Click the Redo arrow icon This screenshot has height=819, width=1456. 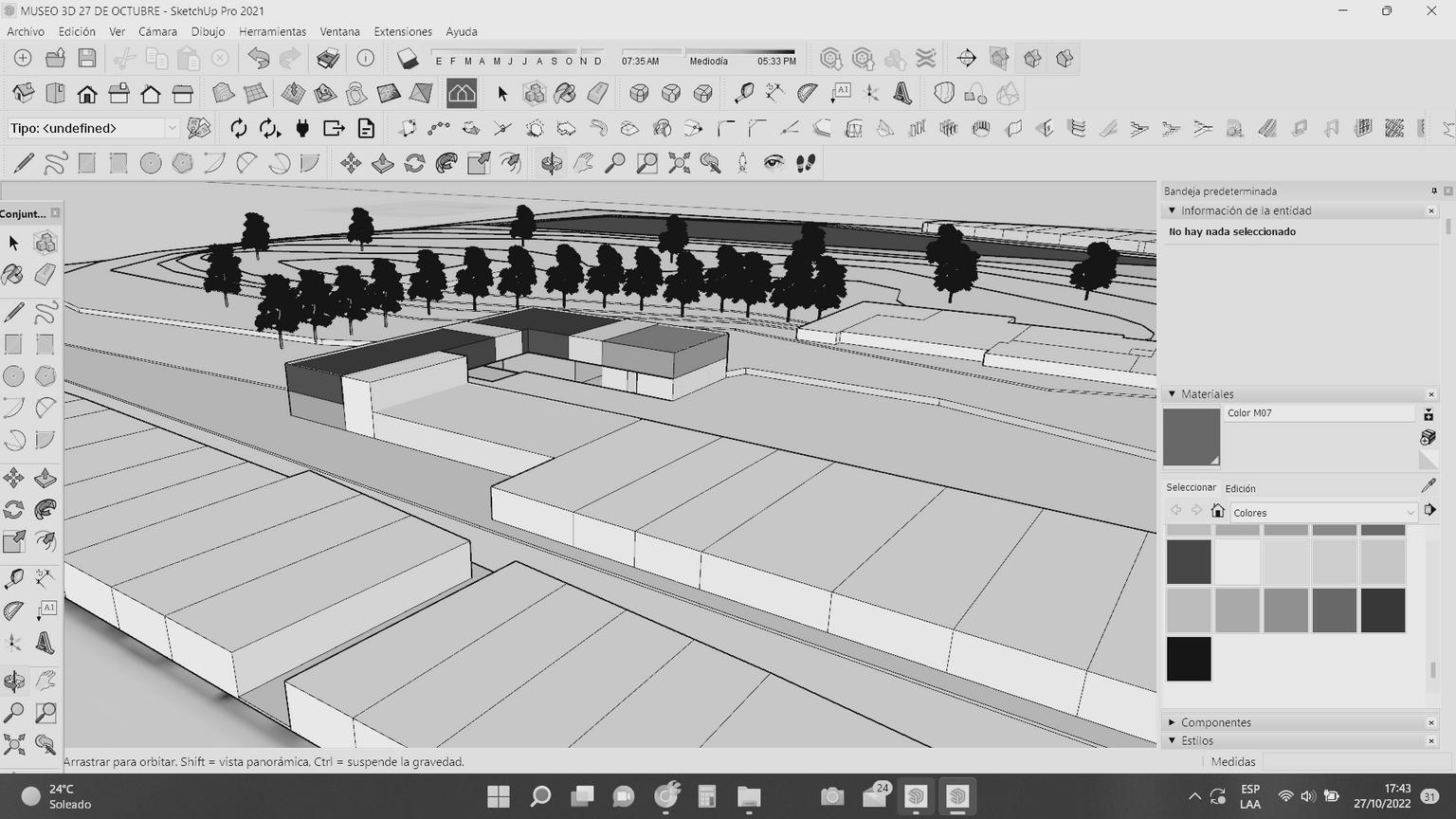coord(289,59)
